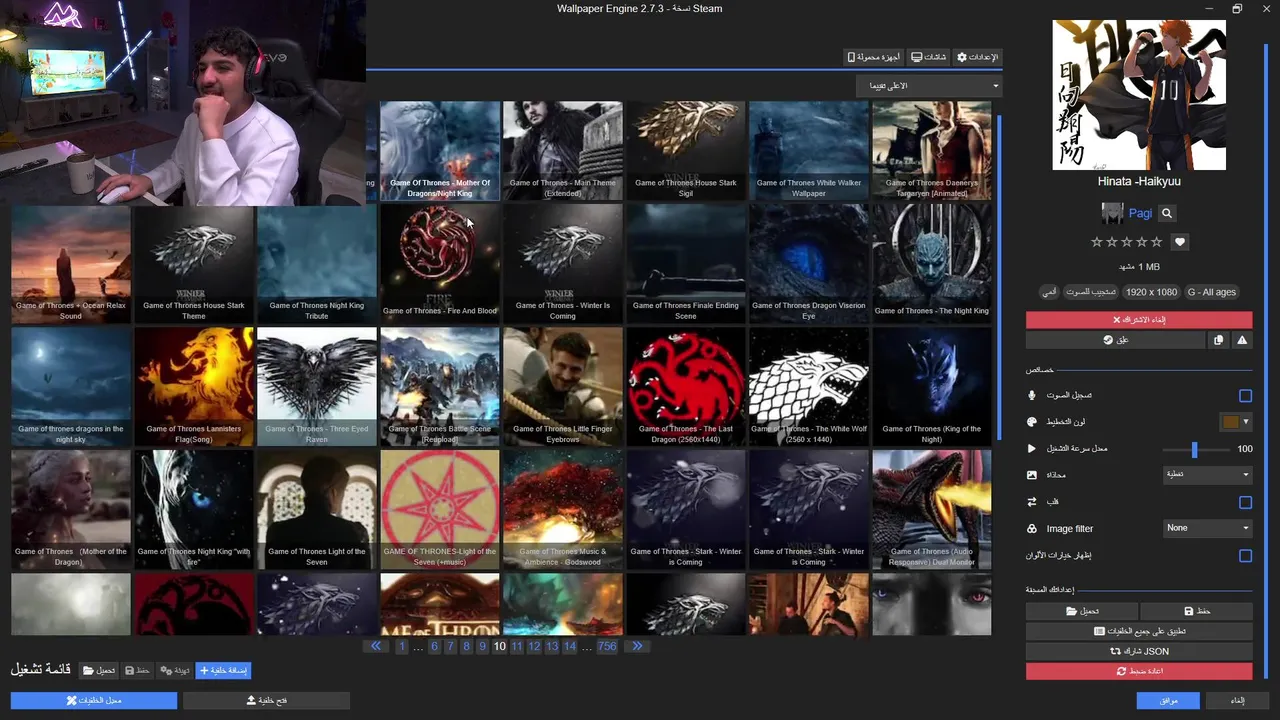Click the cancel (إلغاء) button at bottom right

[x=1237, y=701]
